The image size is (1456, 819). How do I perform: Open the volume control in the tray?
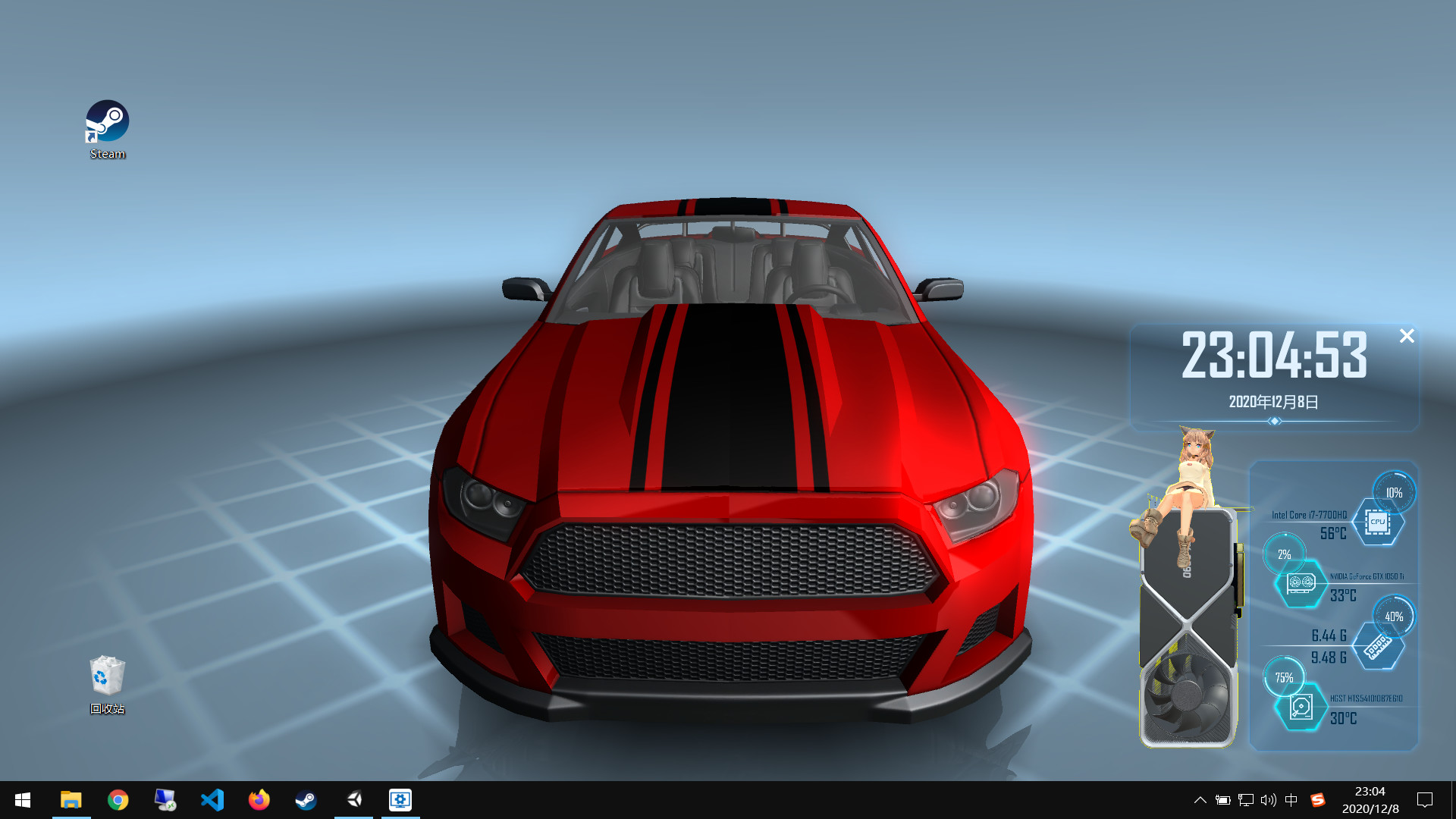pos(1268,800)
